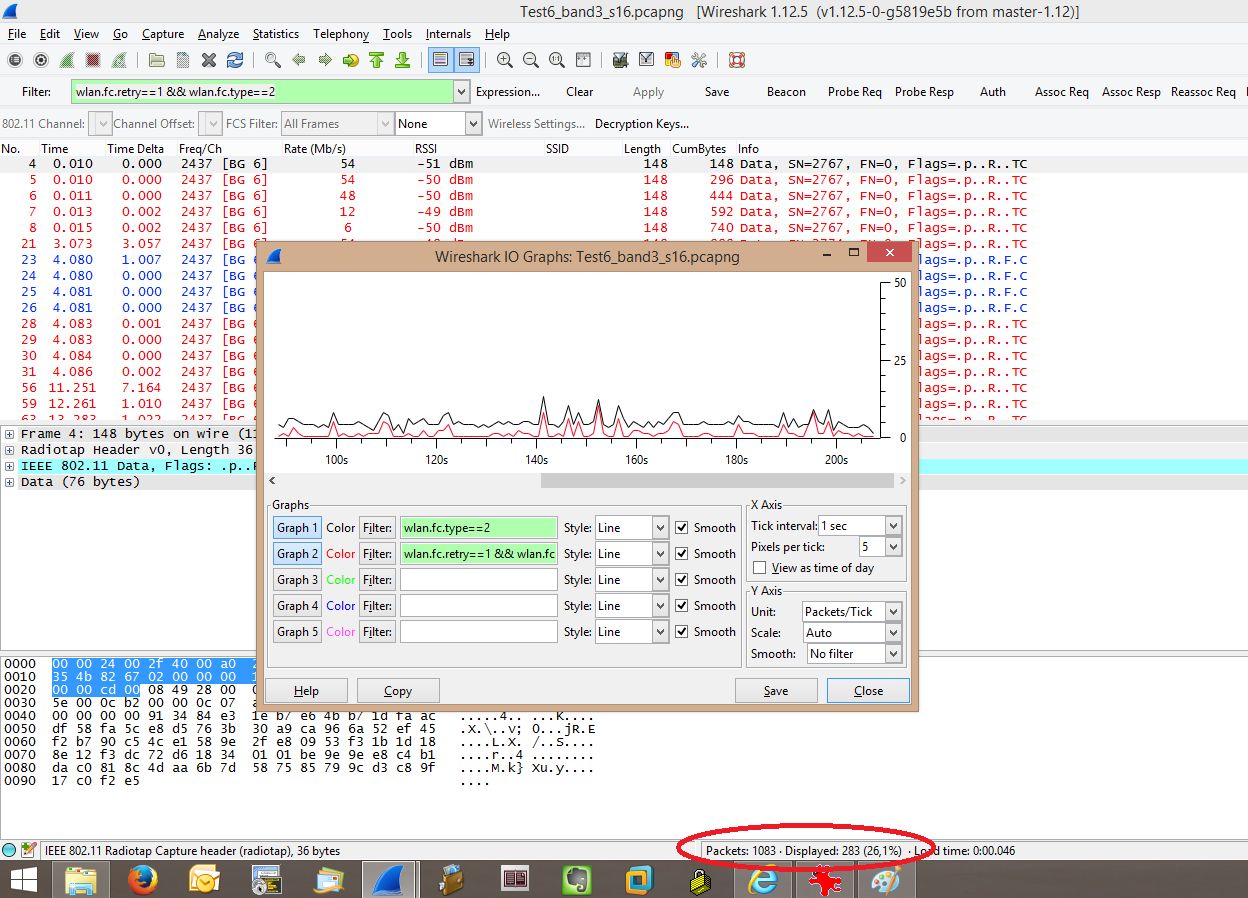
Task: Toggle Smooth checkbox for Graph 2
Action: (682, 553)
